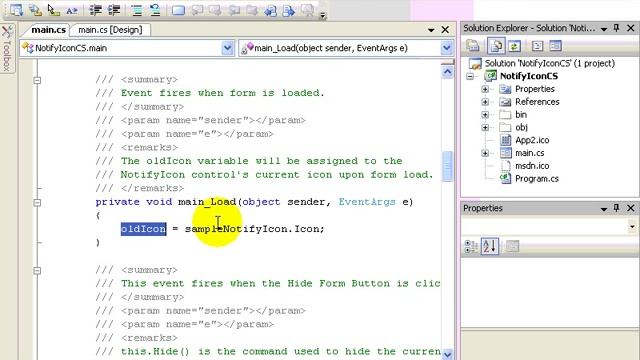Click Increase Line Indent toolbar icon
Viewport: 640px width, 360px height.
coord(114,10)
